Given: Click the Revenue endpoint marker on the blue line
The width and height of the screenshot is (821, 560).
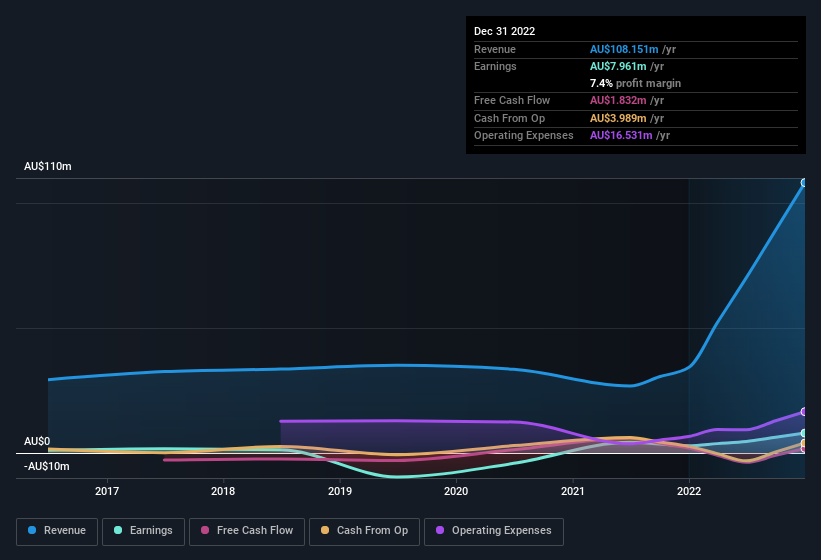Looking at the screenshot, I should [804, 183].
